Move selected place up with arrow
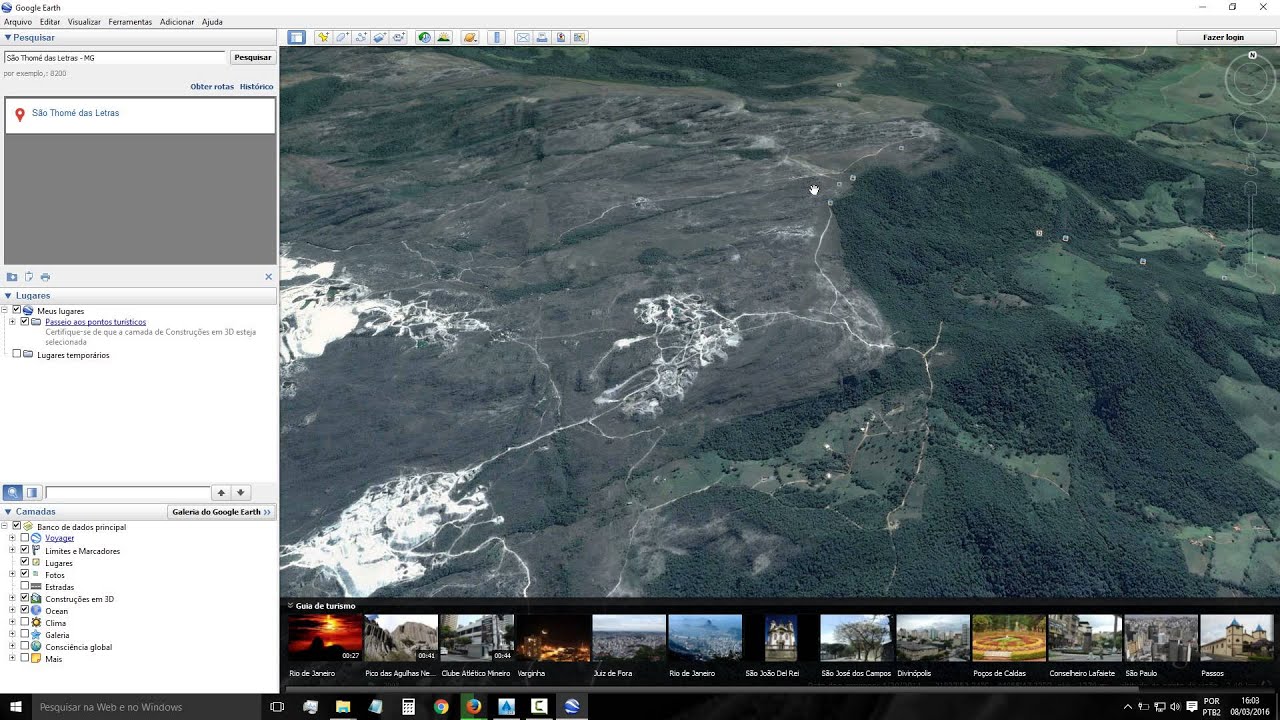This screenshot has height=720, width=1280. pos(221,492)
